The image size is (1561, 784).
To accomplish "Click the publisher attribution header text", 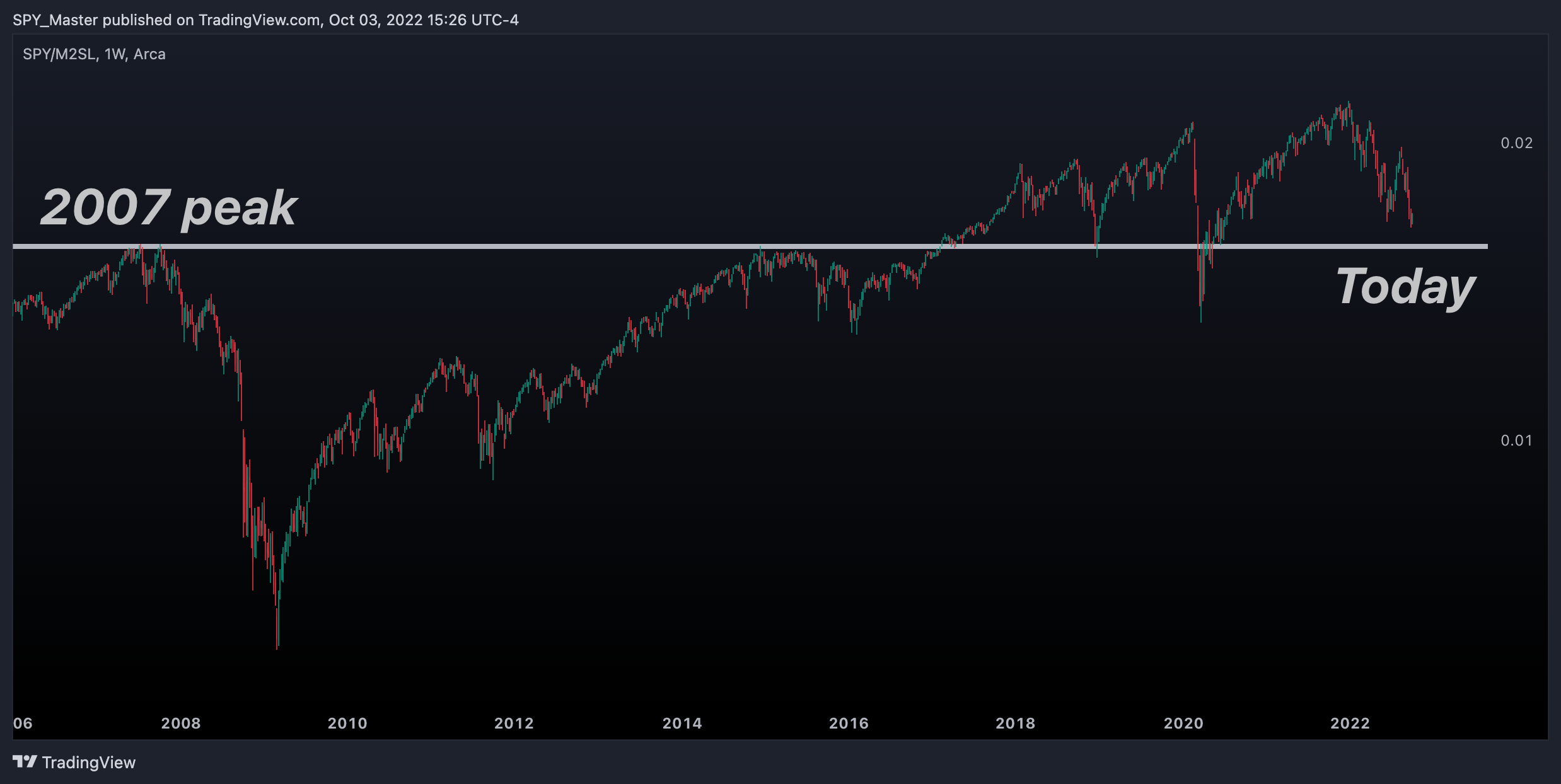I will (x=265, y=20).
